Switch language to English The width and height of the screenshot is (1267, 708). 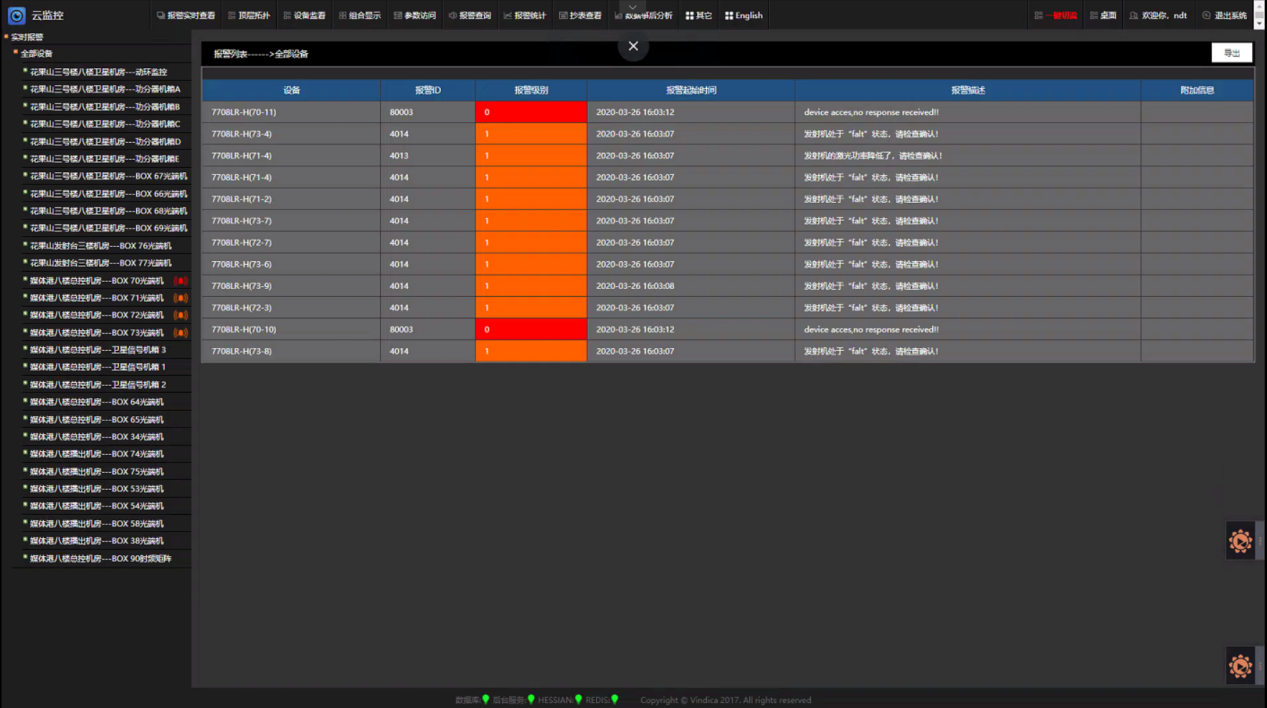pos(743,16)
